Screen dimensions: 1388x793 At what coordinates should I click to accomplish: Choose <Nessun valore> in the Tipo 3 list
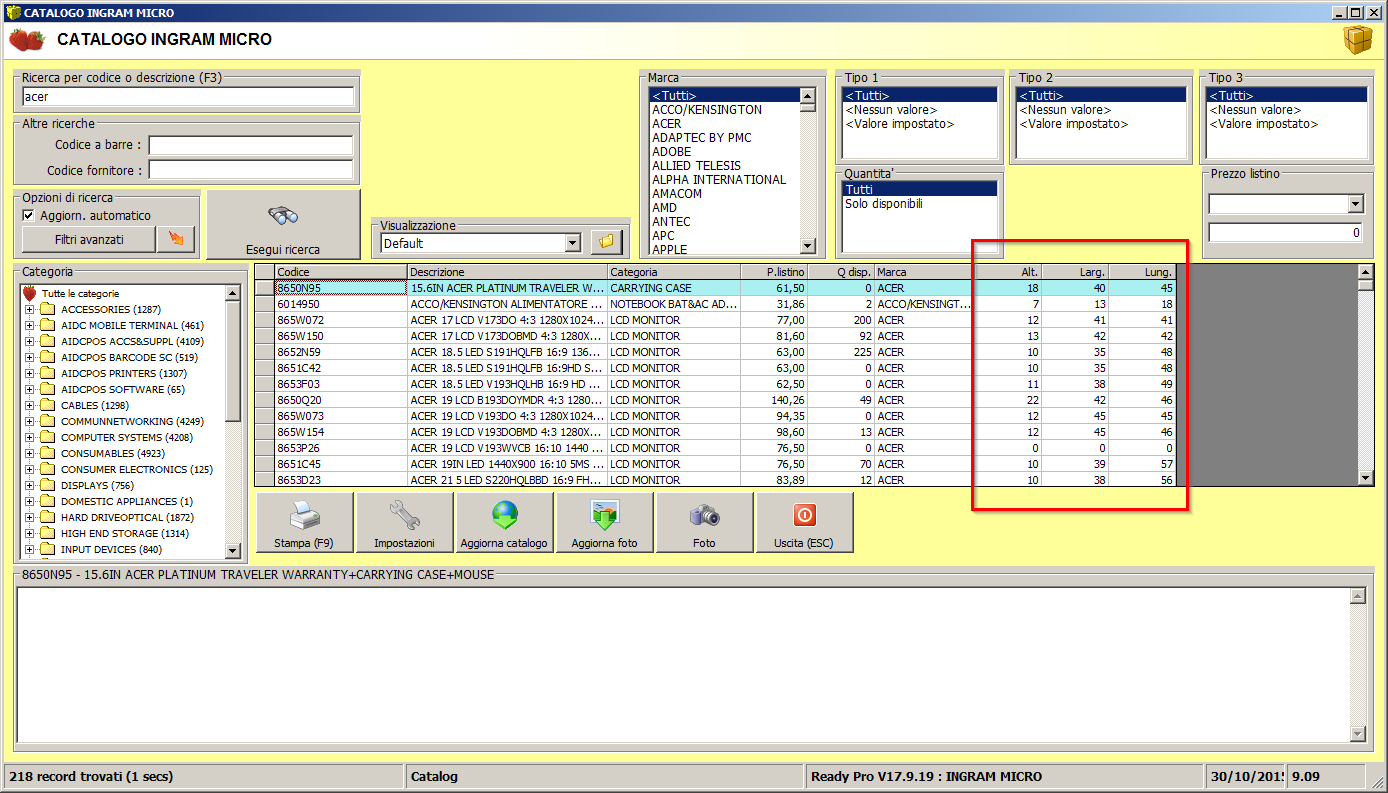[x=1288, y=110]
